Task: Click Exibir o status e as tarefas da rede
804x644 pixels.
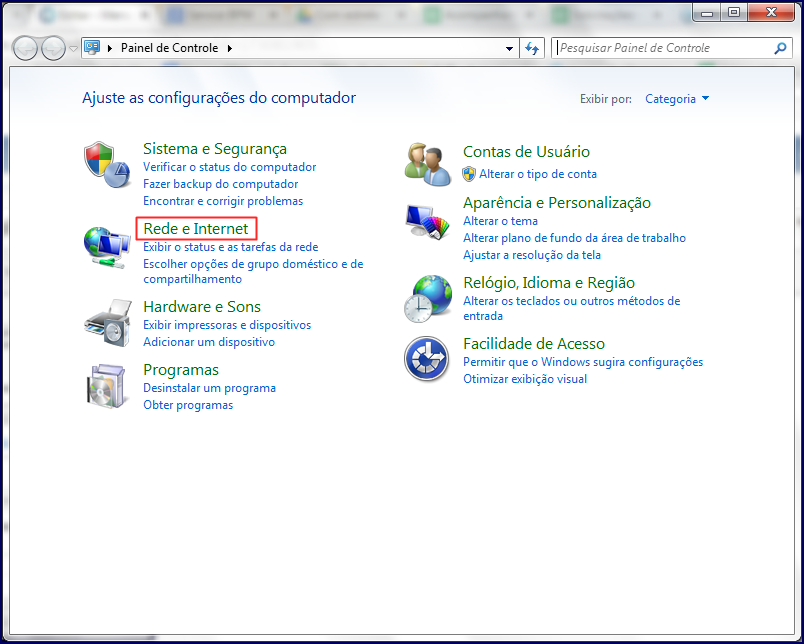Action: tap(230, 247)
